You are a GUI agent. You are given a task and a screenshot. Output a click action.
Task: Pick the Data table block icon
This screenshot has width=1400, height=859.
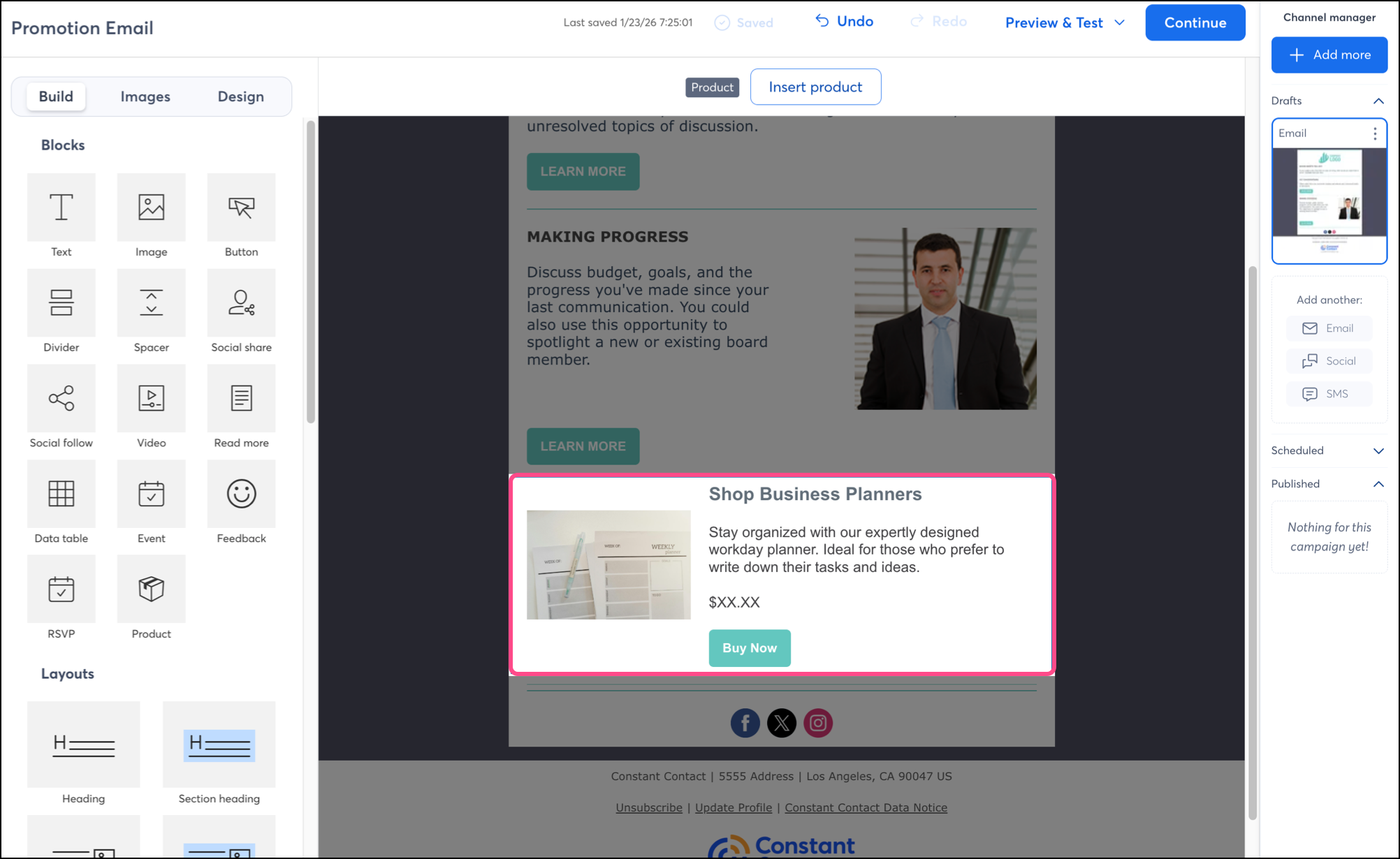point(61,494)
